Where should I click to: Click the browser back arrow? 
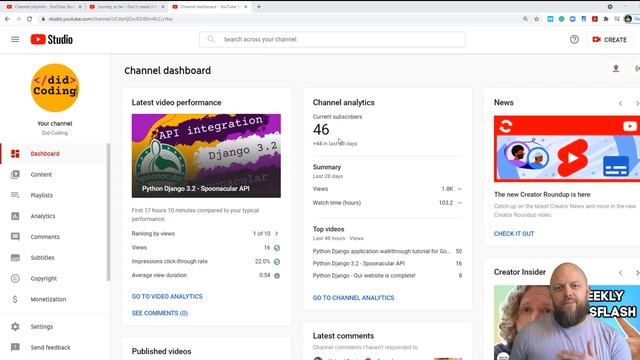(x=7, y=19)
